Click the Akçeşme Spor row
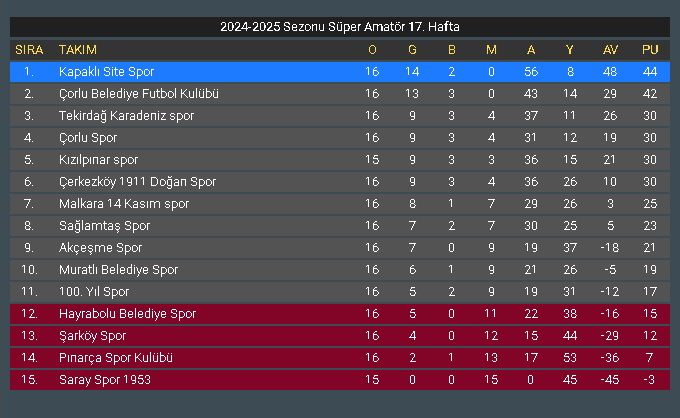 coord(340,248)
